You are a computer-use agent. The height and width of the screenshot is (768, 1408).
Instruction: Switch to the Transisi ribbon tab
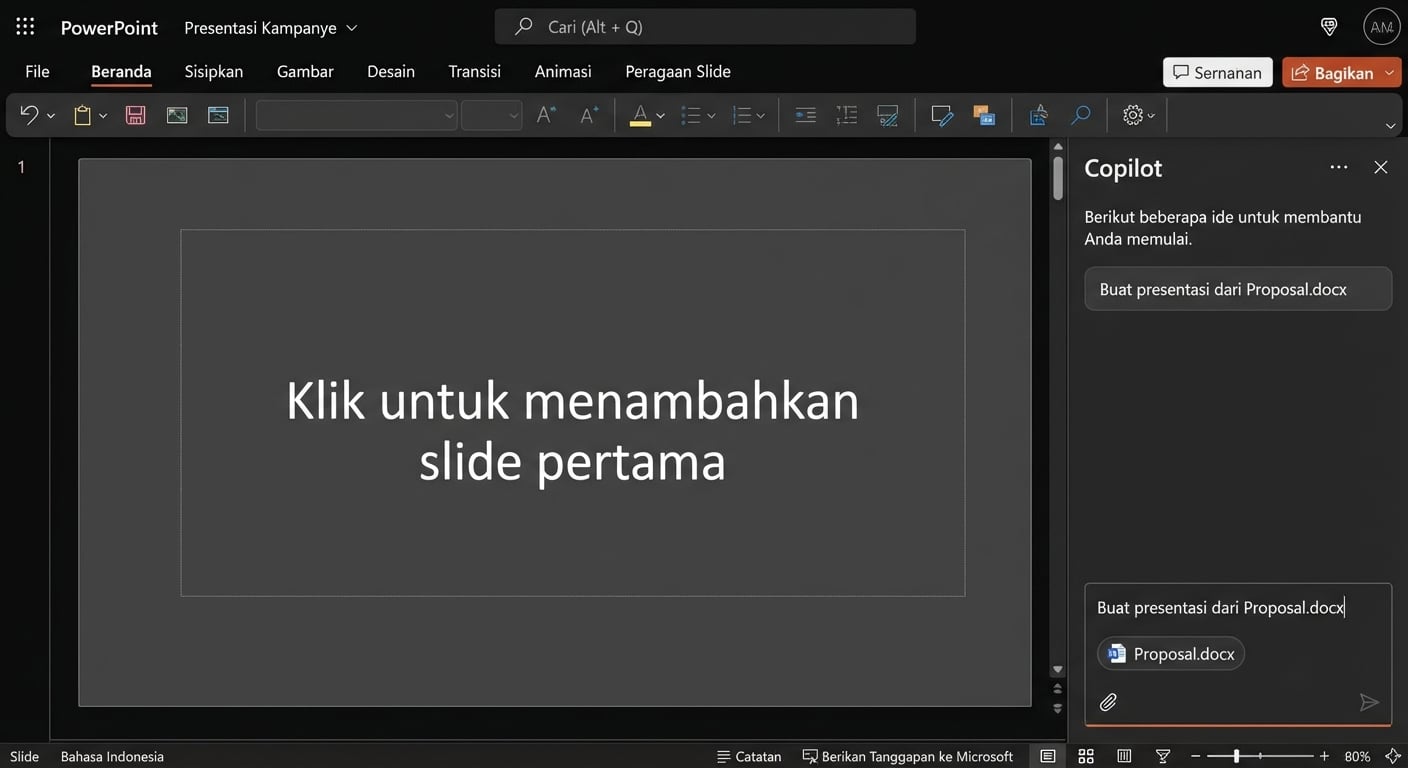pos(473,70)
